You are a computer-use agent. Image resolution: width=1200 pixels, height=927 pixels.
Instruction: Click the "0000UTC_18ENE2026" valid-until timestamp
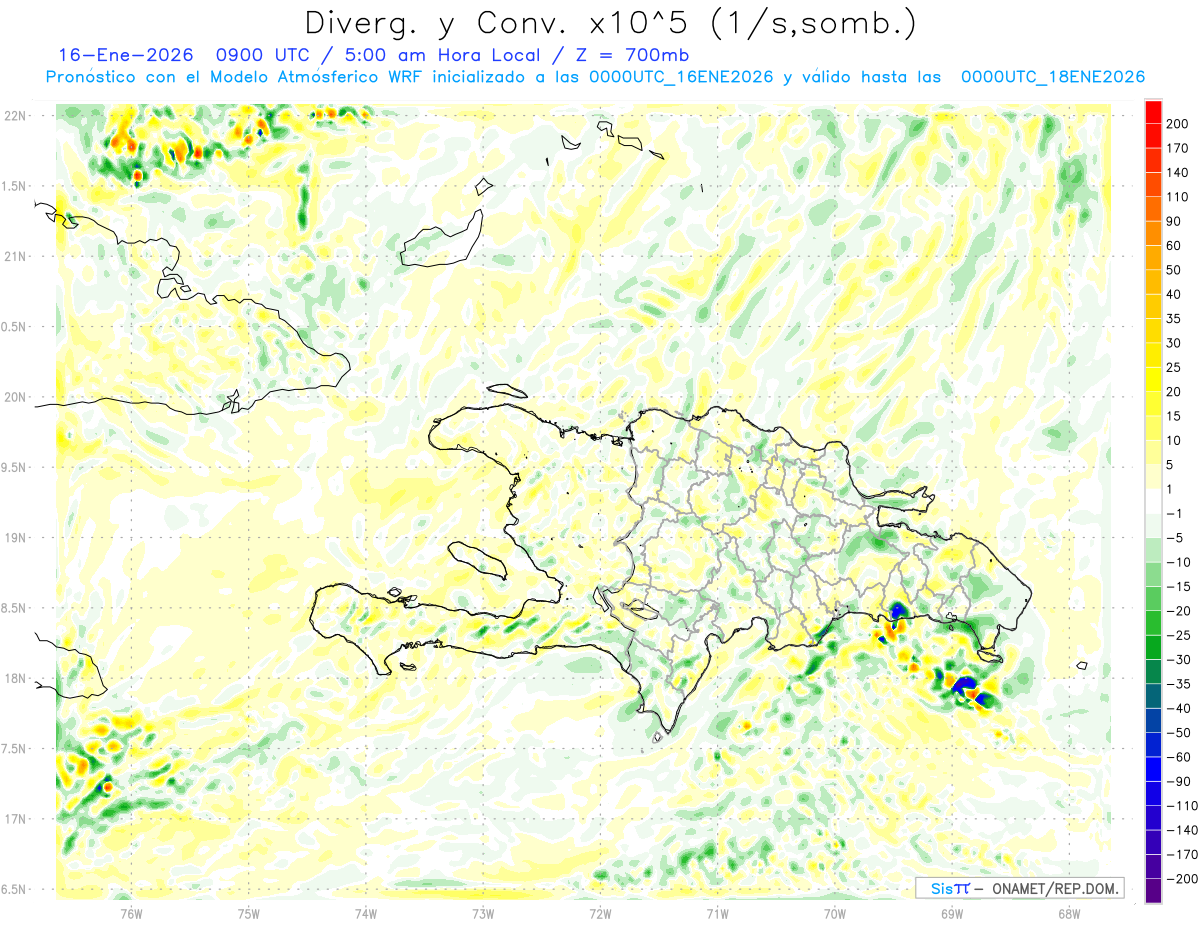pyautogui.click(x=1052, y=77)
